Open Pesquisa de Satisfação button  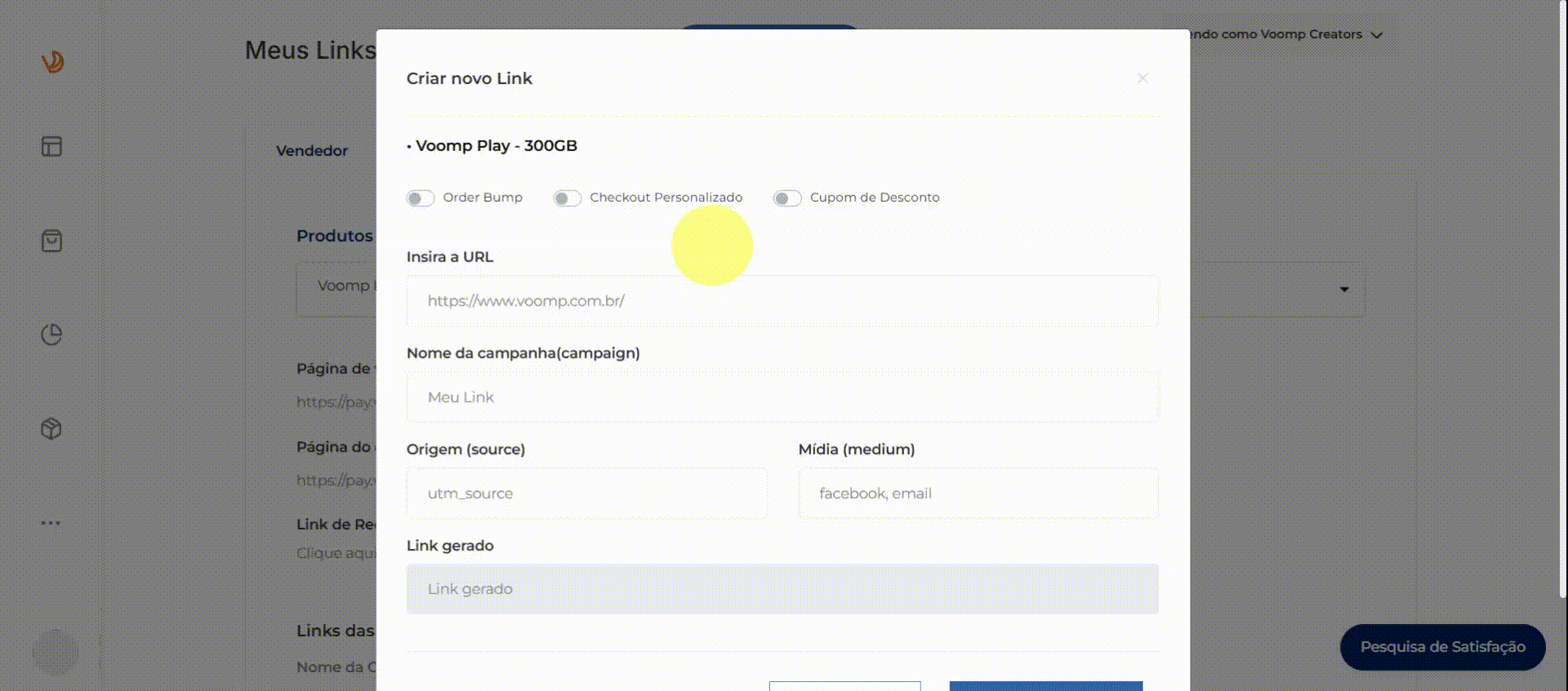pos(1443,647)
